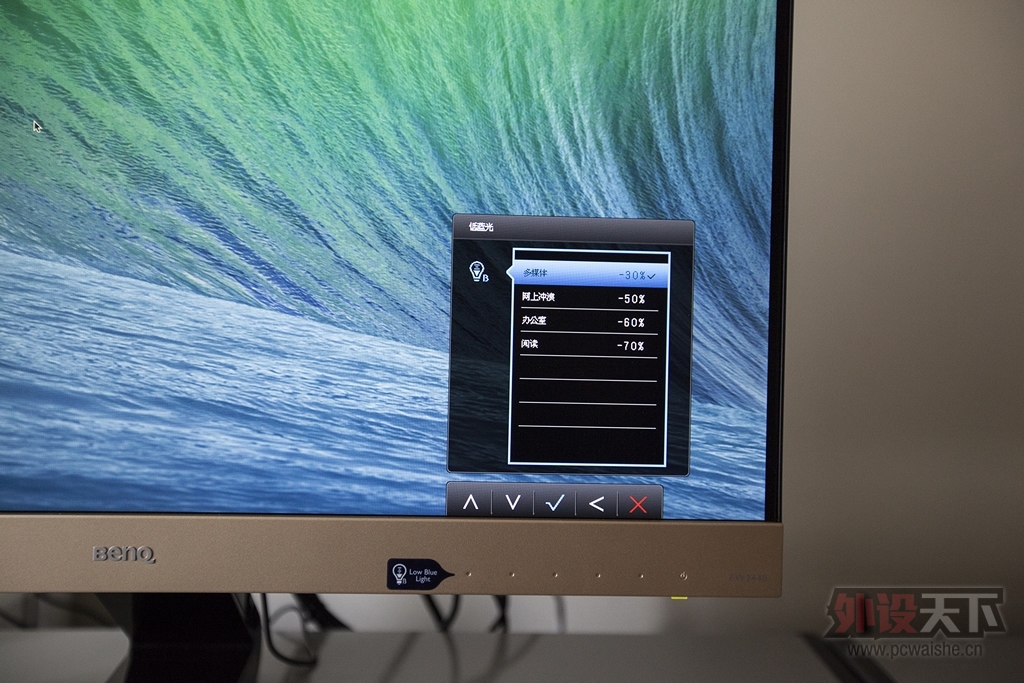Go back with the left arrow OSD icon

596,503
